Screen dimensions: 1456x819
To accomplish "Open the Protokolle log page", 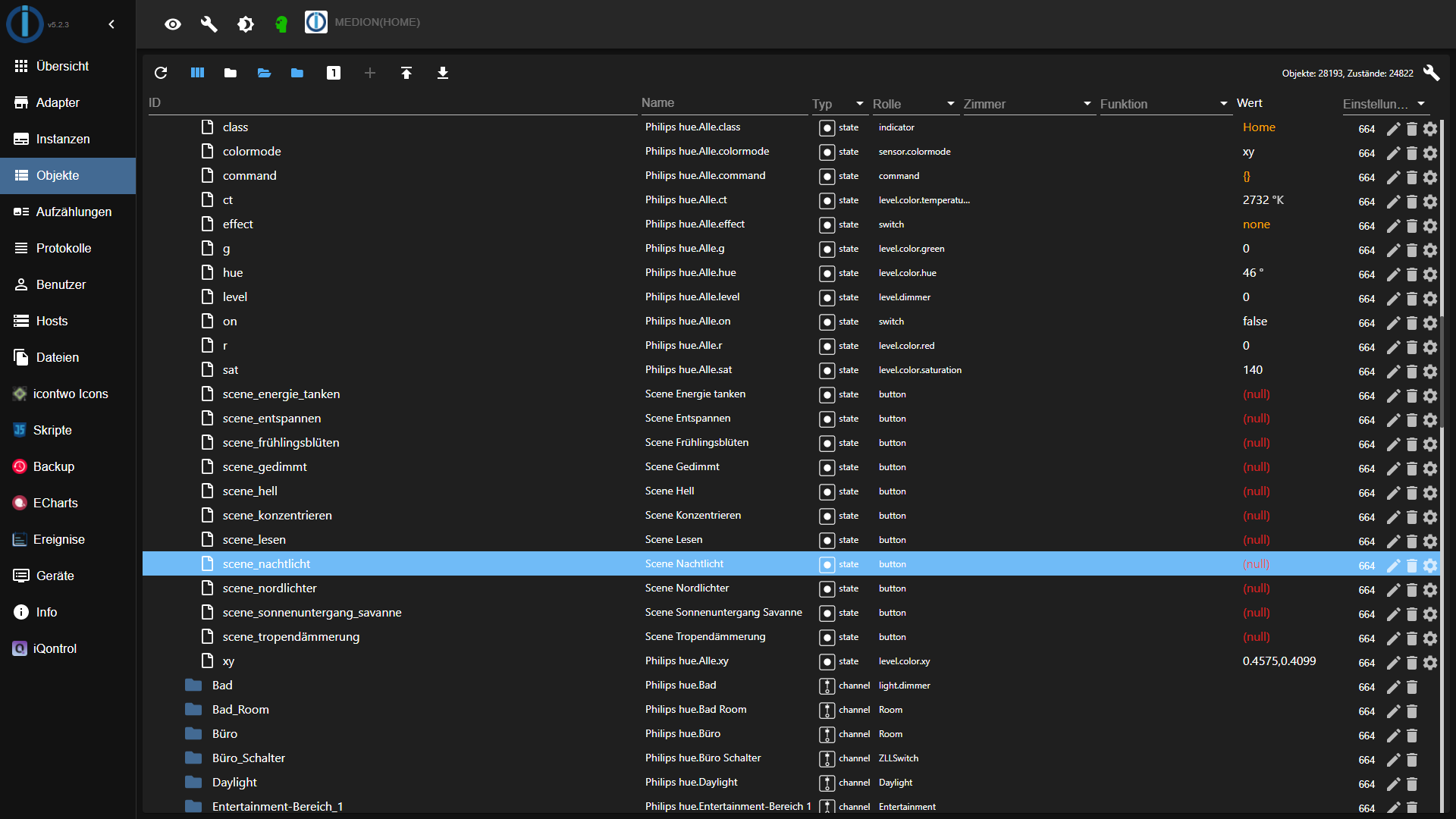I will 67,248.
